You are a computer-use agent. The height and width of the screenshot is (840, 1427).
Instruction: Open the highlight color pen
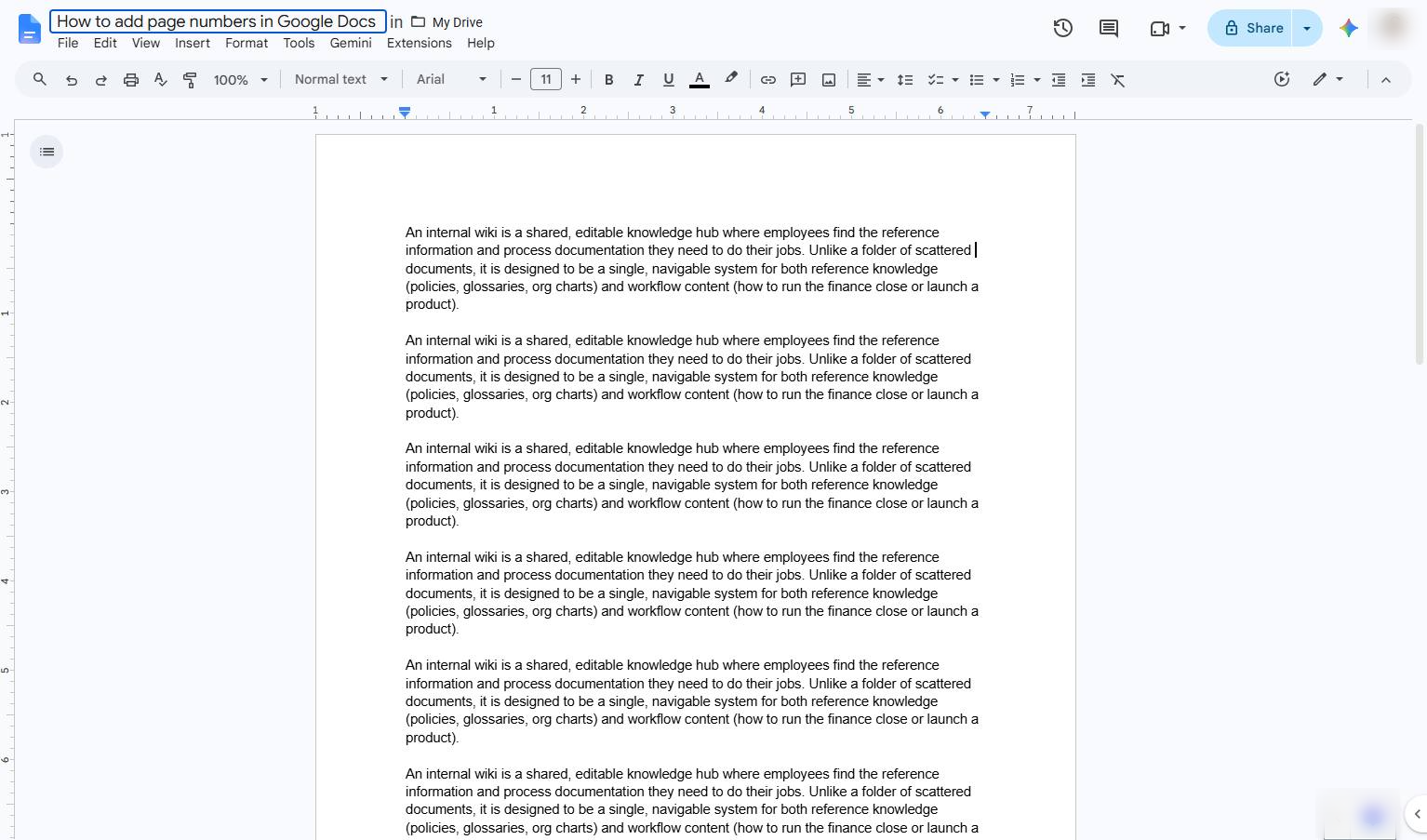point(731,80)
